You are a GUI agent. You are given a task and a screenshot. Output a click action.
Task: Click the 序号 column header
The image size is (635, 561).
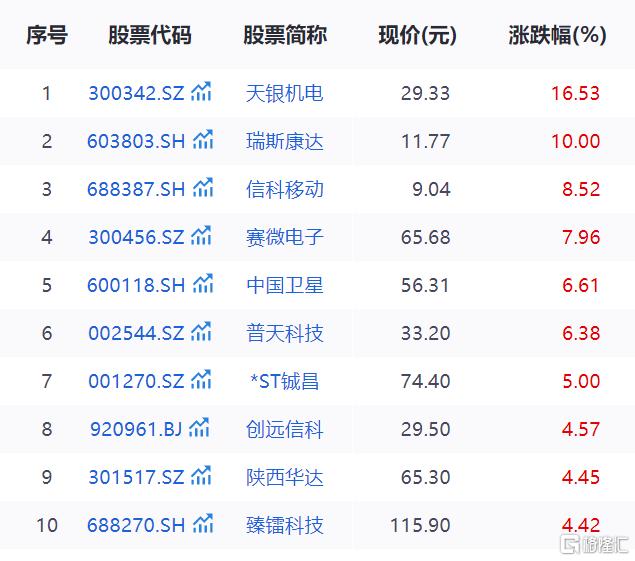point(47,35)
